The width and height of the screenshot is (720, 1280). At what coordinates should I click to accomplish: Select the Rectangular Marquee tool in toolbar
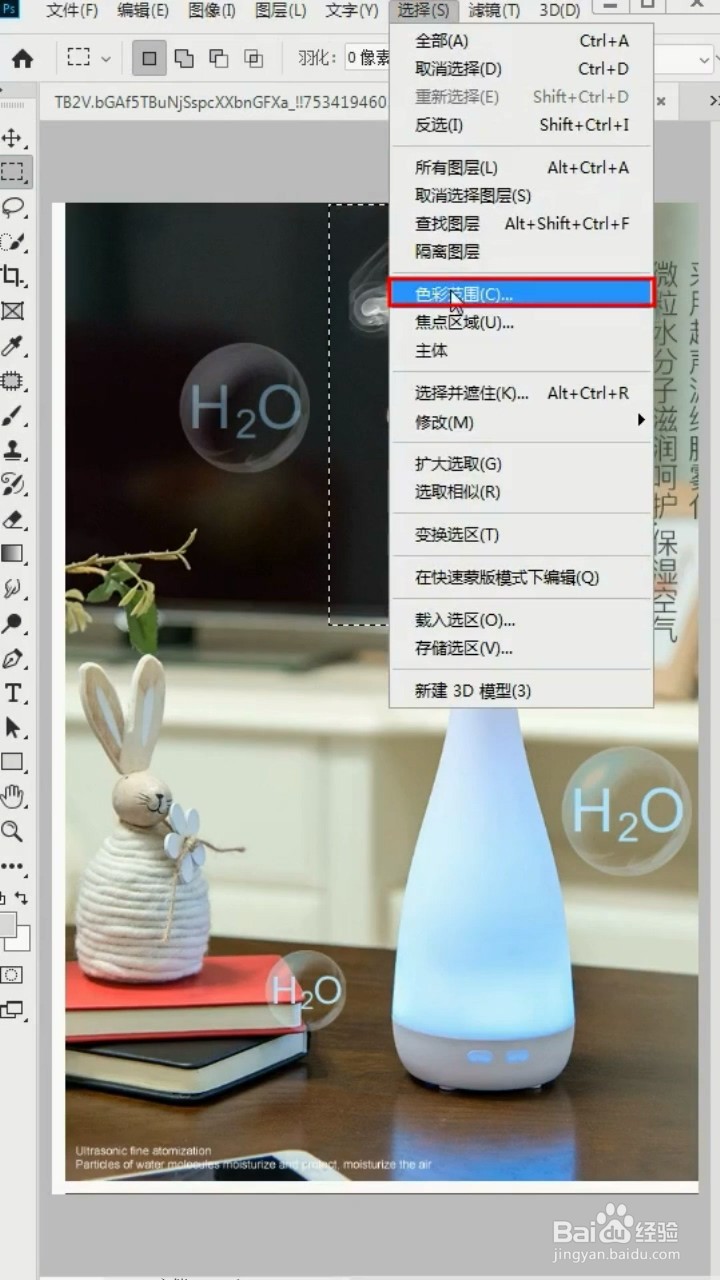click(13, 172)
